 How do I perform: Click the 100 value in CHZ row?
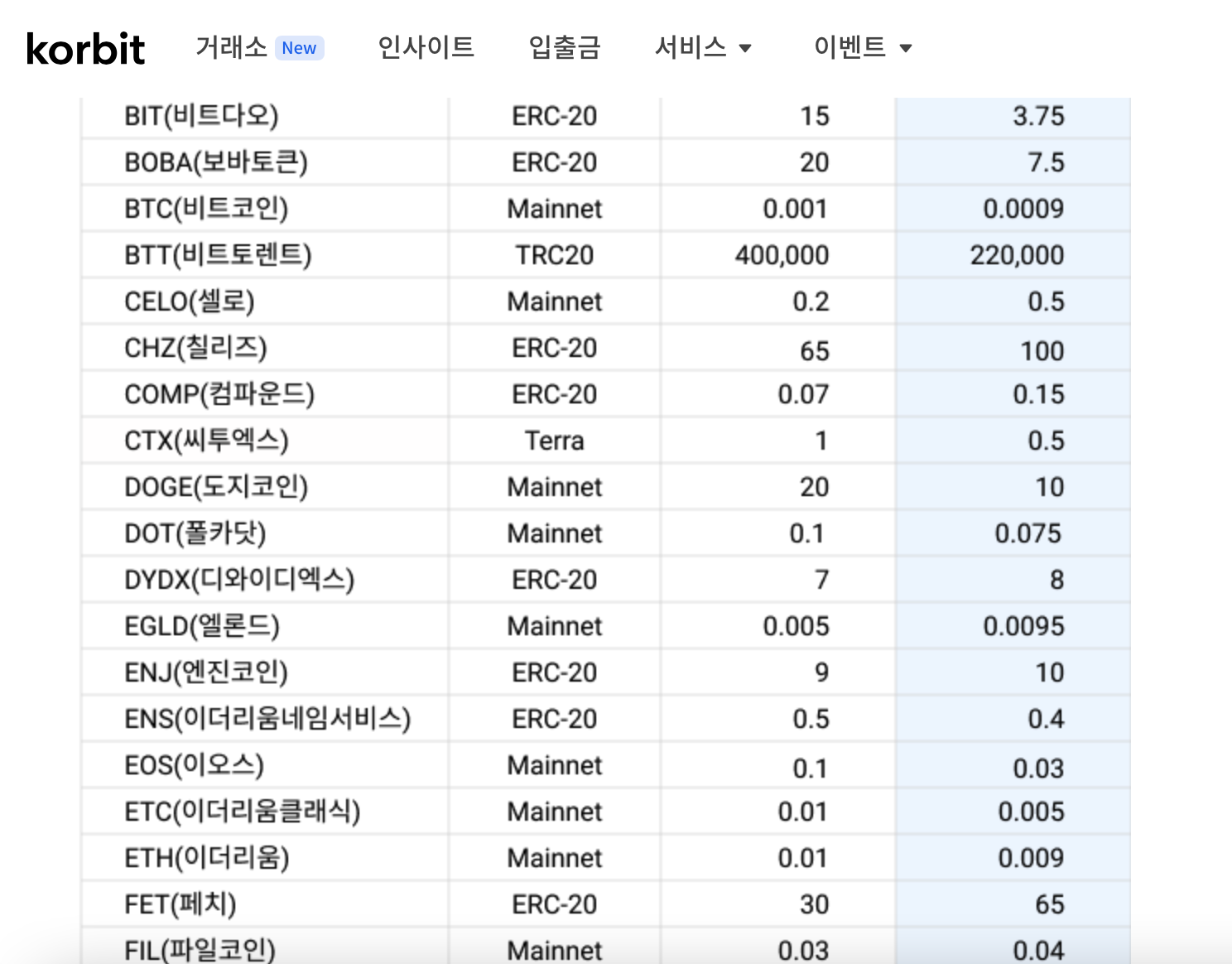(x=1042, y=351)
